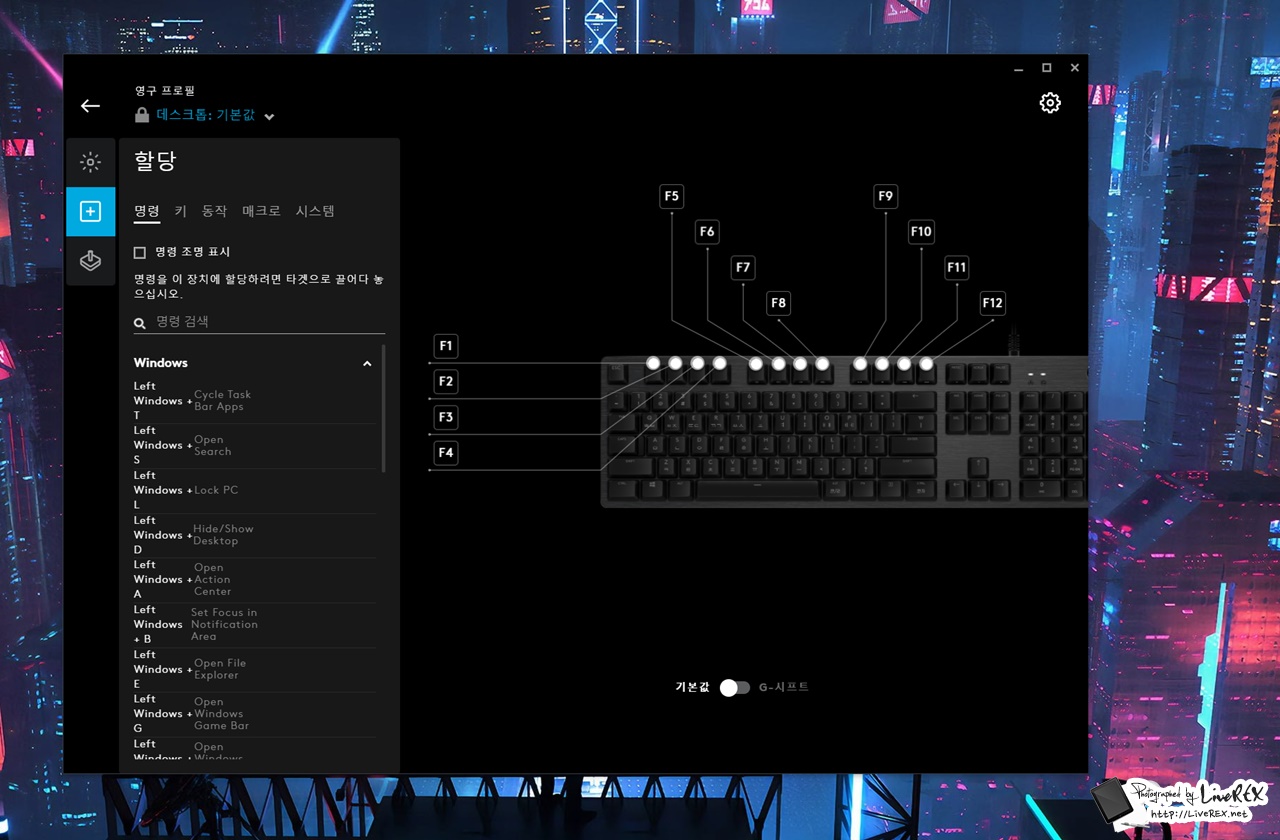1280x840 pixels.
Task: Select the F6 key label
Action: (x=707, y=232)
